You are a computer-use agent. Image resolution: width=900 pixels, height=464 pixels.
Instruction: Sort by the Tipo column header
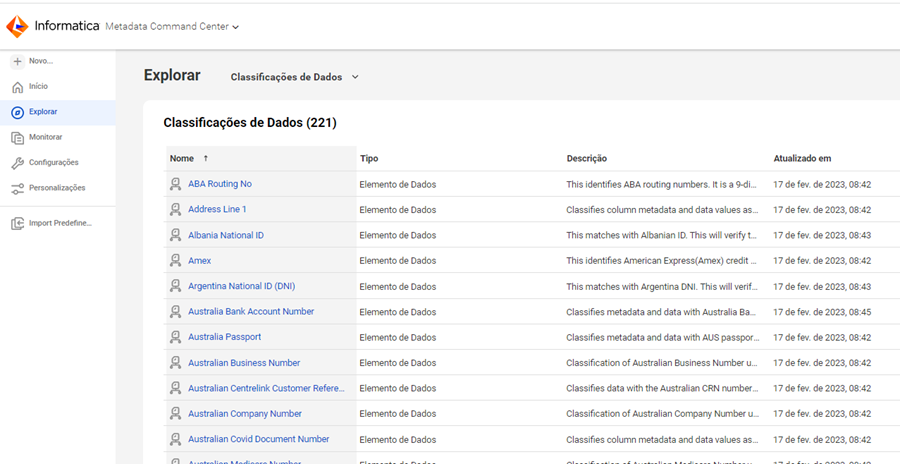click(369, 158)
